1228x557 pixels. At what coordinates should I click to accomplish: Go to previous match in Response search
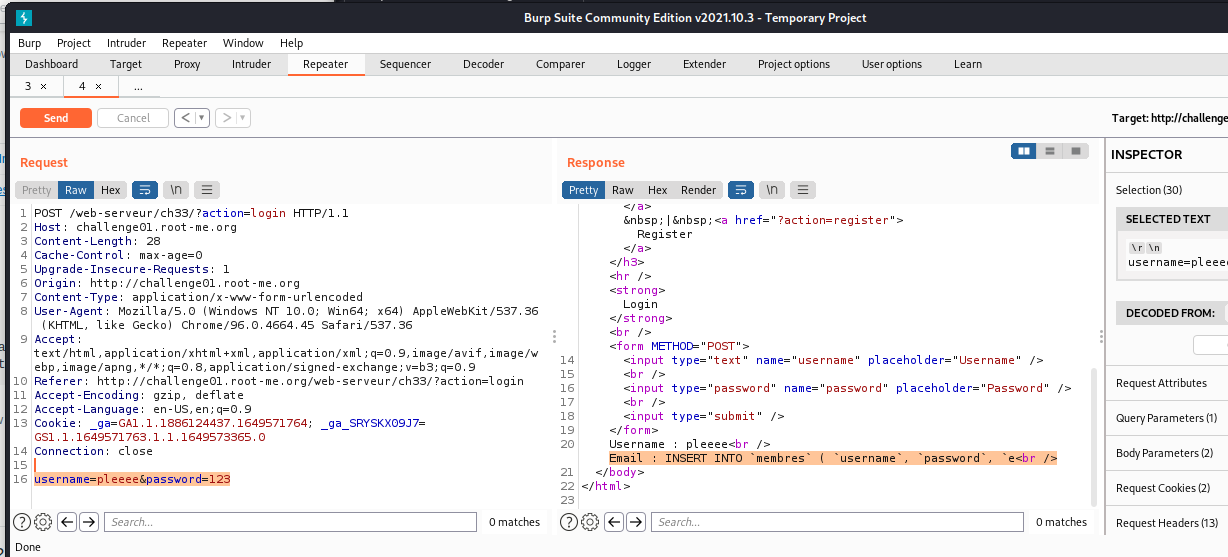click(x=614, y=522)
